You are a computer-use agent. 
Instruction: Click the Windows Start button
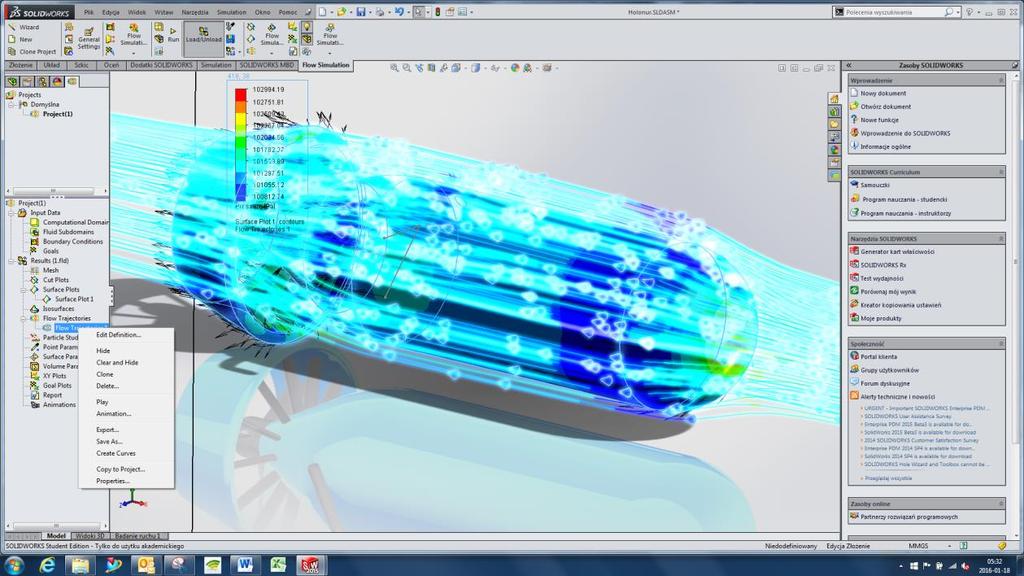tap(14, 564)
